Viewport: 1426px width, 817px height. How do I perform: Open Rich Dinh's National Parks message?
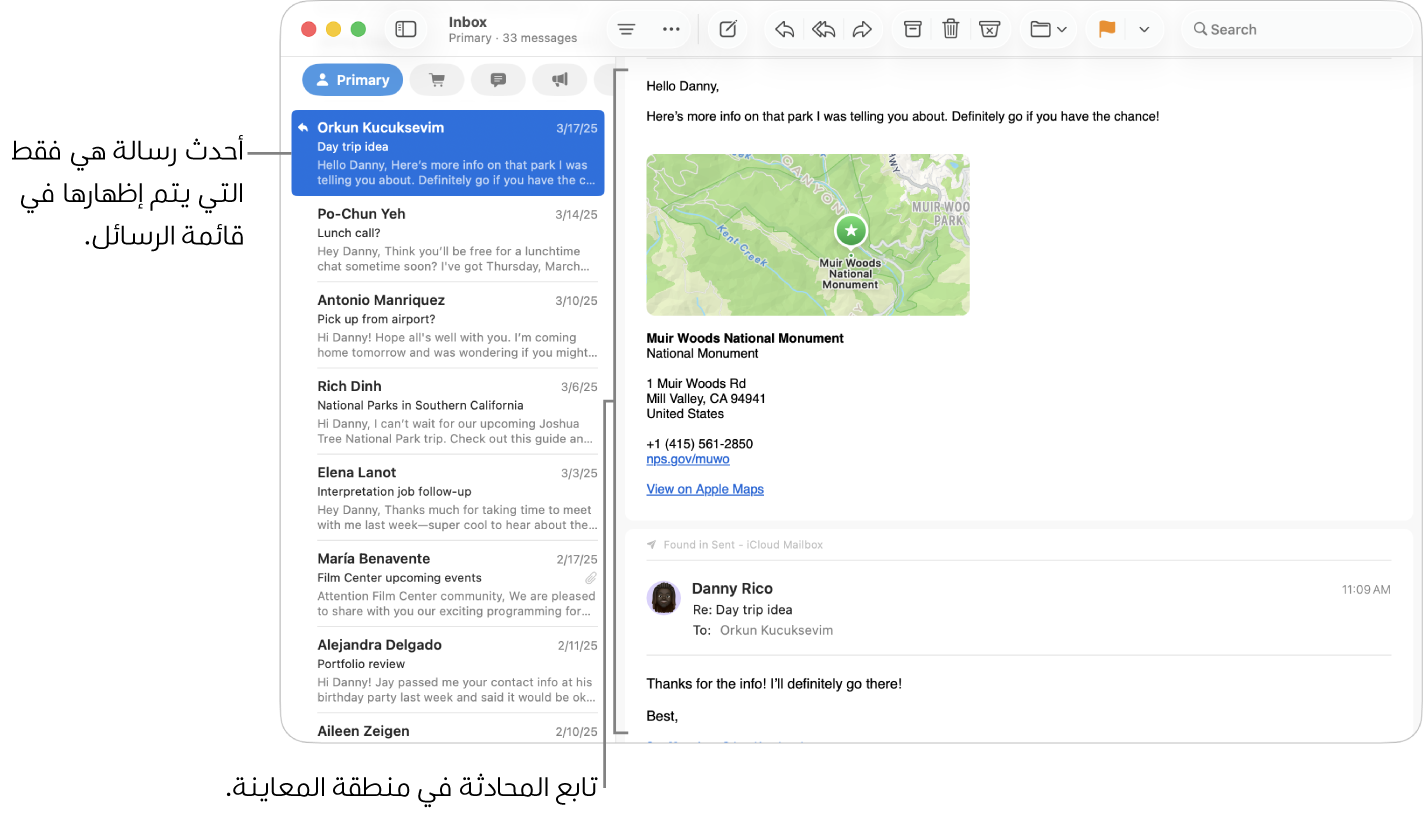point(448,412)
